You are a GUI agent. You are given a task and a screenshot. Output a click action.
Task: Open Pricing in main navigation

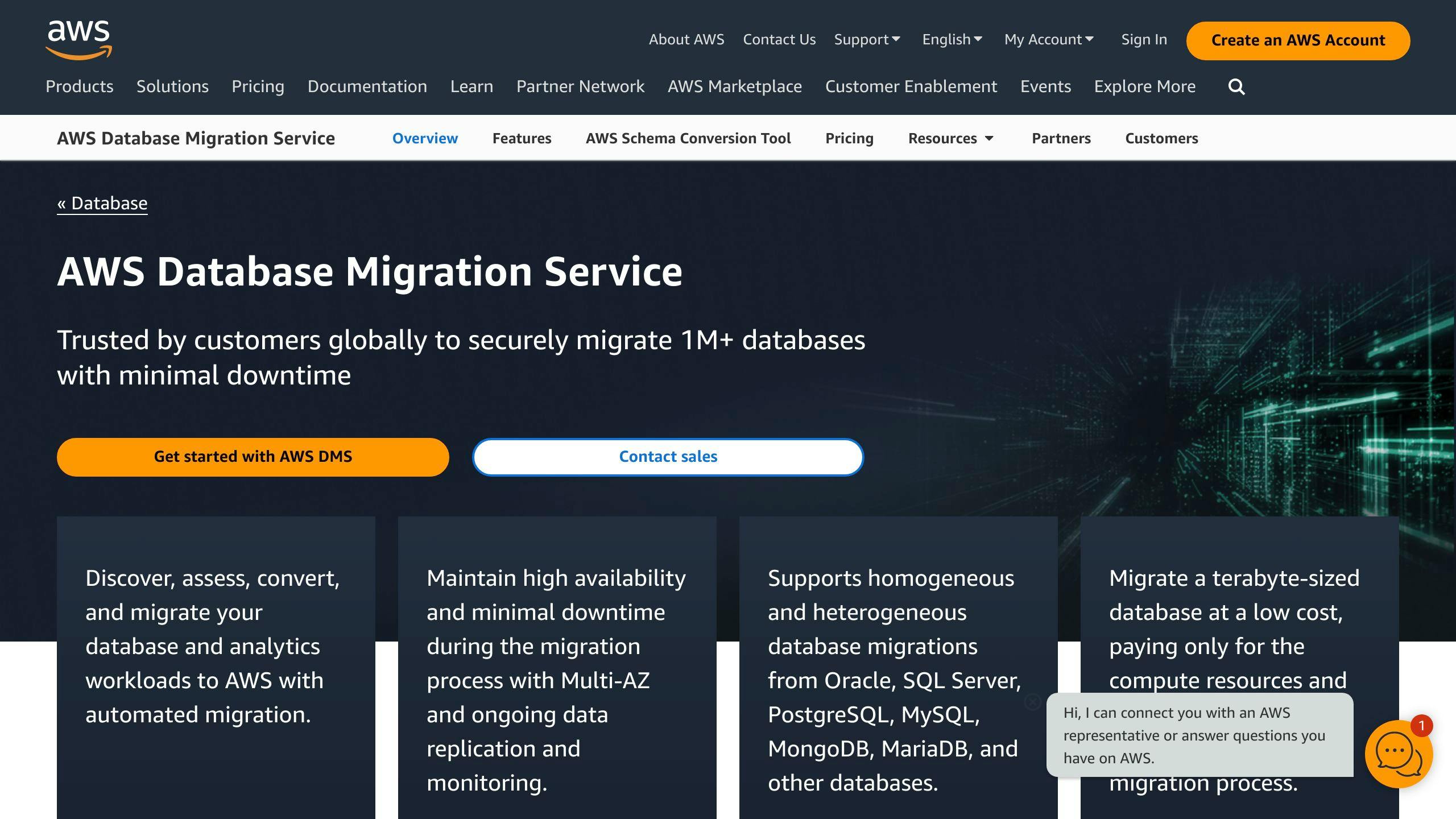click(x=258, y=86)
